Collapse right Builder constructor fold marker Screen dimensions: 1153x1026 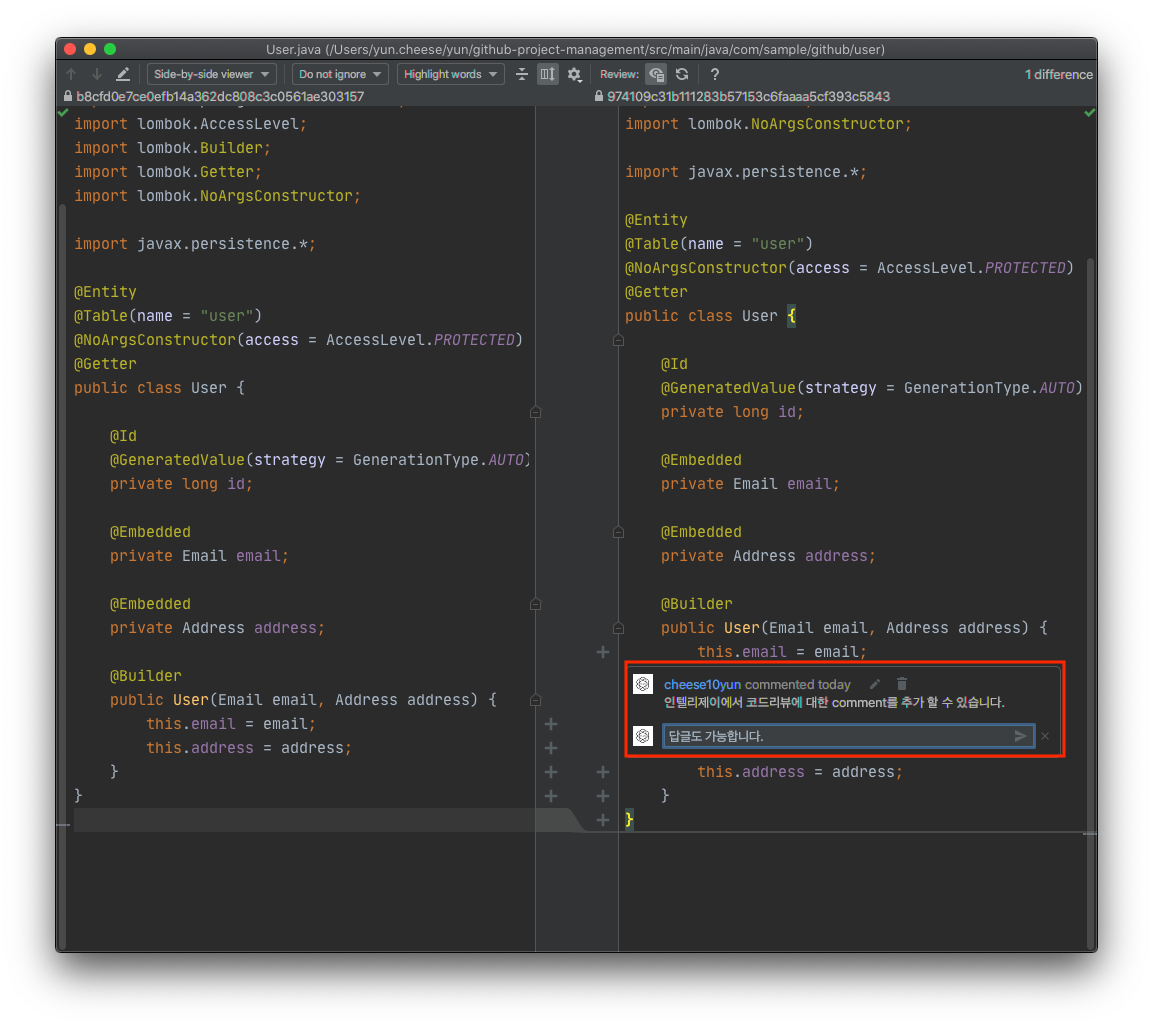pos(618,628)
